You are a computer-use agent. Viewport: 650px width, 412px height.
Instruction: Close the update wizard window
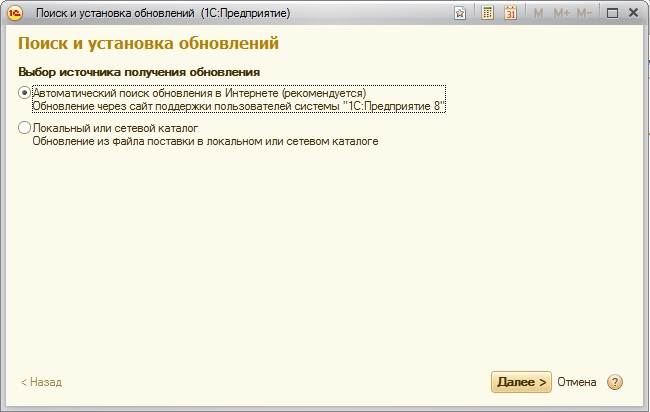pyautogui.click(x=634, y=14)
